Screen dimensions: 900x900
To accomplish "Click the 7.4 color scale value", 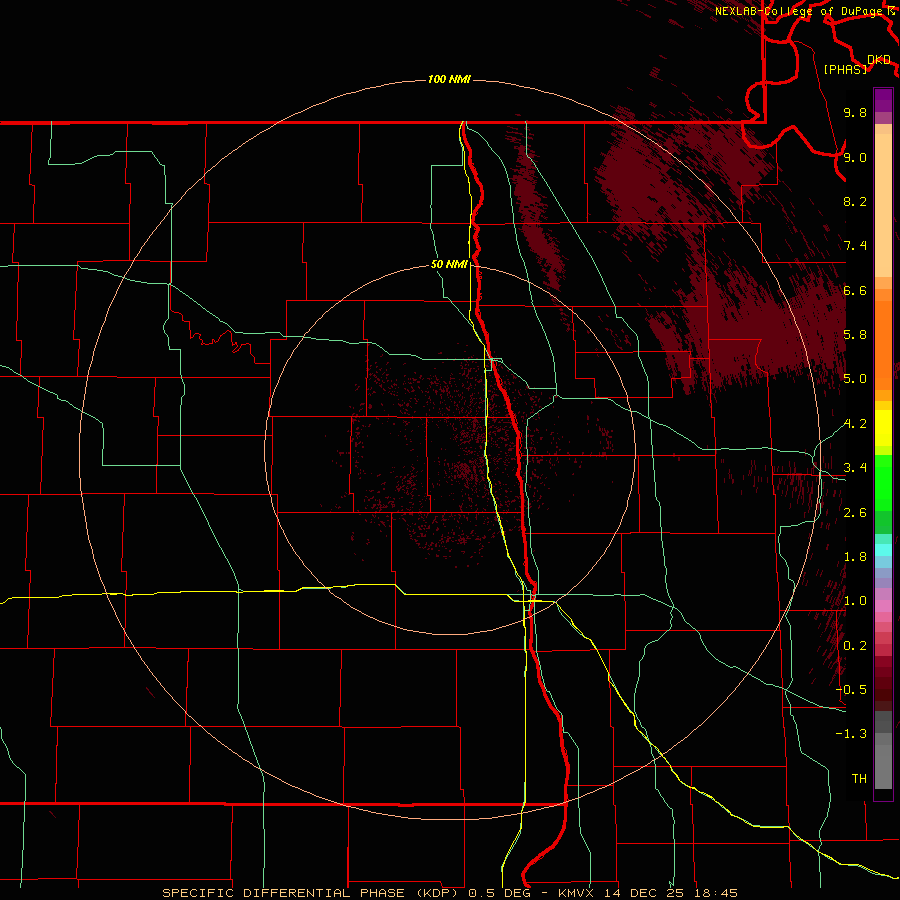I will 855,246.
